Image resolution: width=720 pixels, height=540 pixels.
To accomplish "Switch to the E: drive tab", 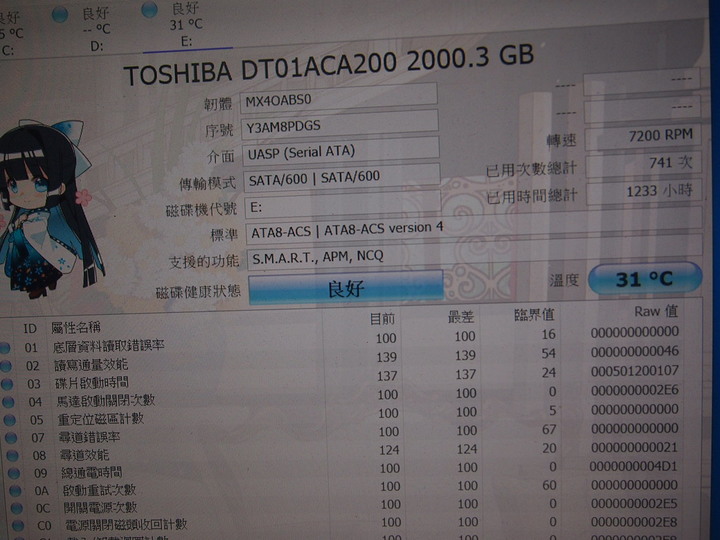I will point(186,25).
